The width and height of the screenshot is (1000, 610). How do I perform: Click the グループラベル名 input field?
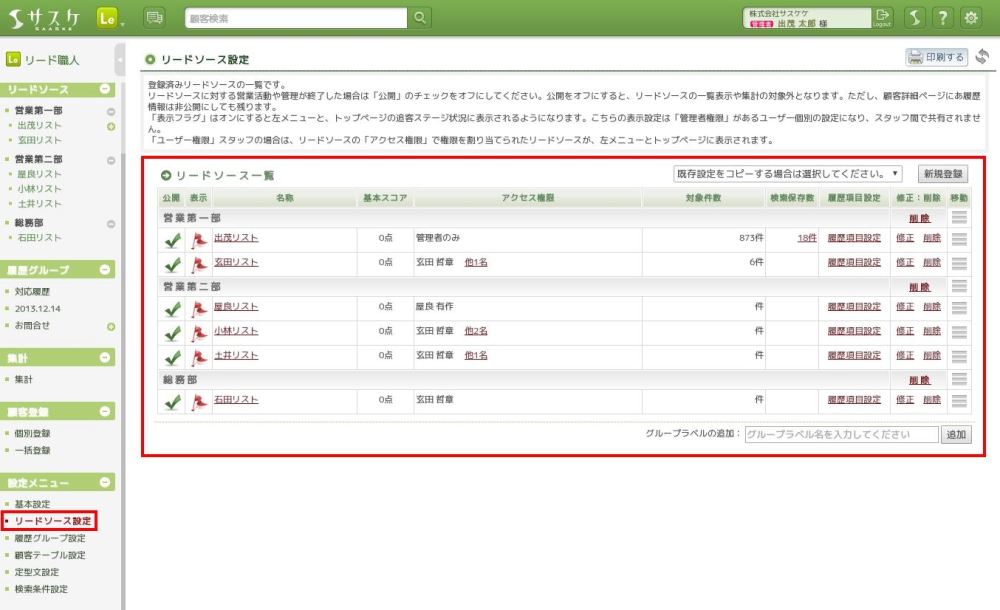(x=841, y=435)
